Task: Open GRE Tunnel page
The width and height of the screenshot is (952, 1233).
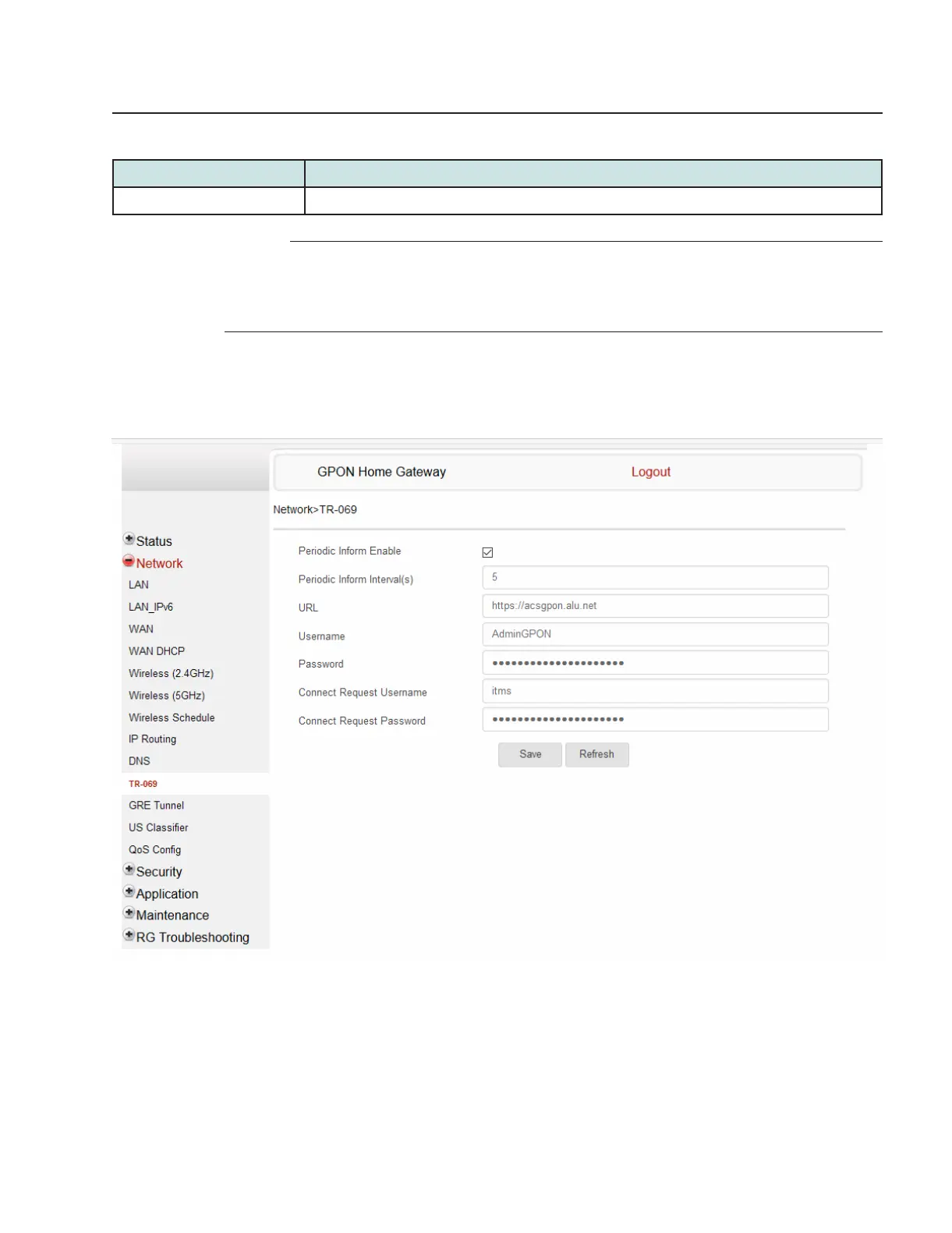Action: [157, 806]
